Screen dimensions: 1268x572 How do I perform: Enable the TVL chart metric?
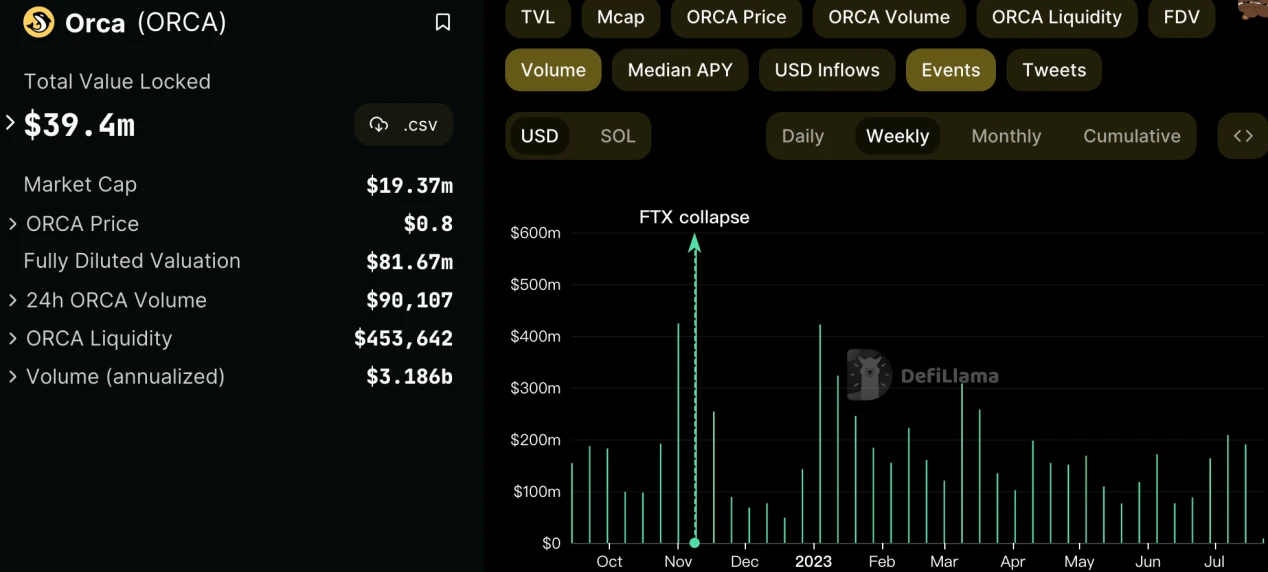click(538, 17)
